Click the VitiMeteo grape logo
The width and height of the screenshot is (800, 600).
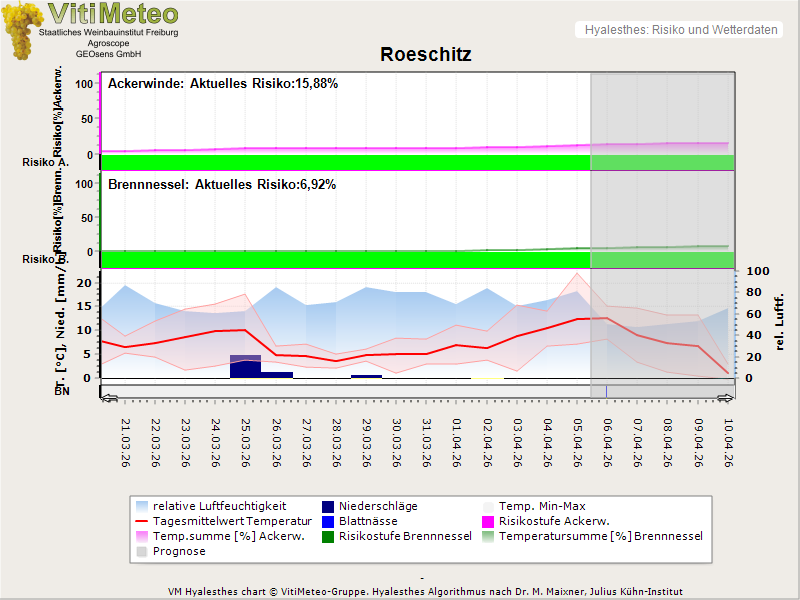pyautogui.click(x=20, y=30)
